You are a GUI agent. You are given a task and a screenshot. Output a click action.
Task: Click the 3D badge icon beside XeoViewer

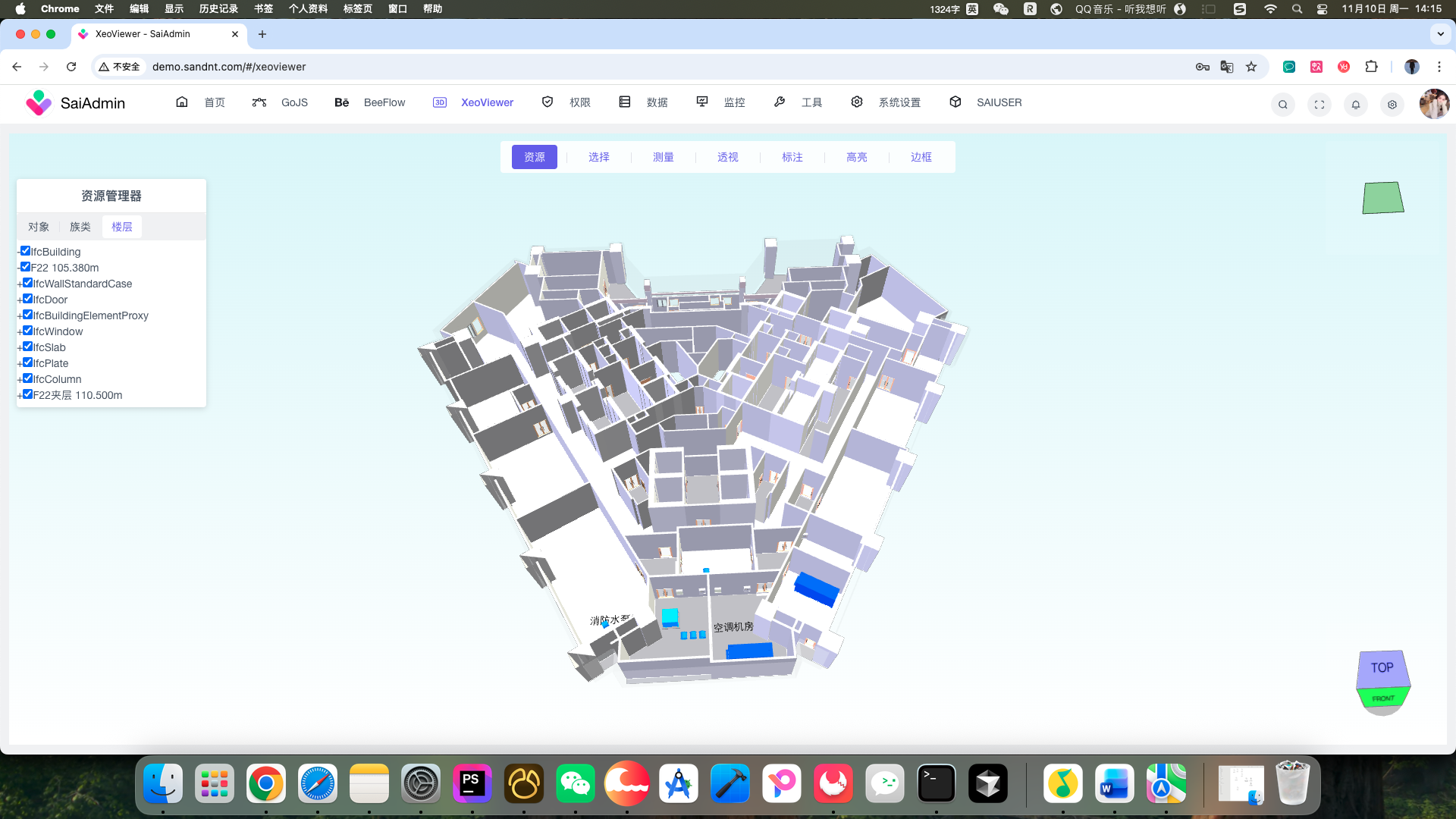tap(441, 102)
